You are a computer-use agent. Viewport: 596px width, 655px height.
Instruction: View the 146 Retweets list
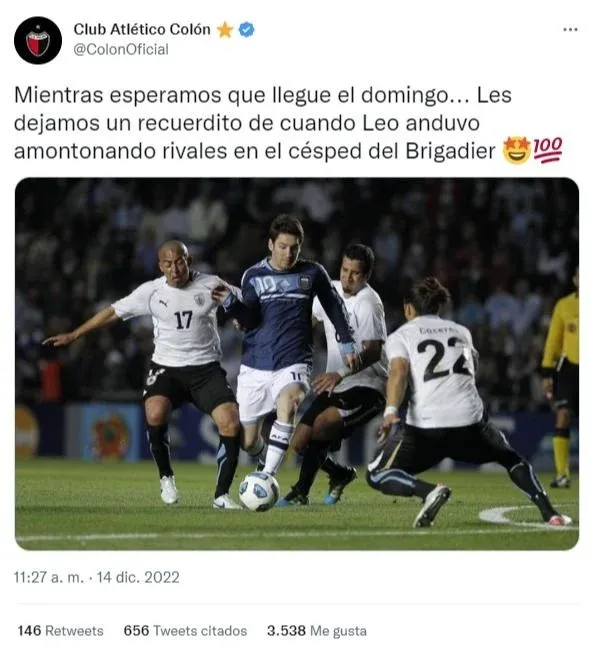[61, 630]
